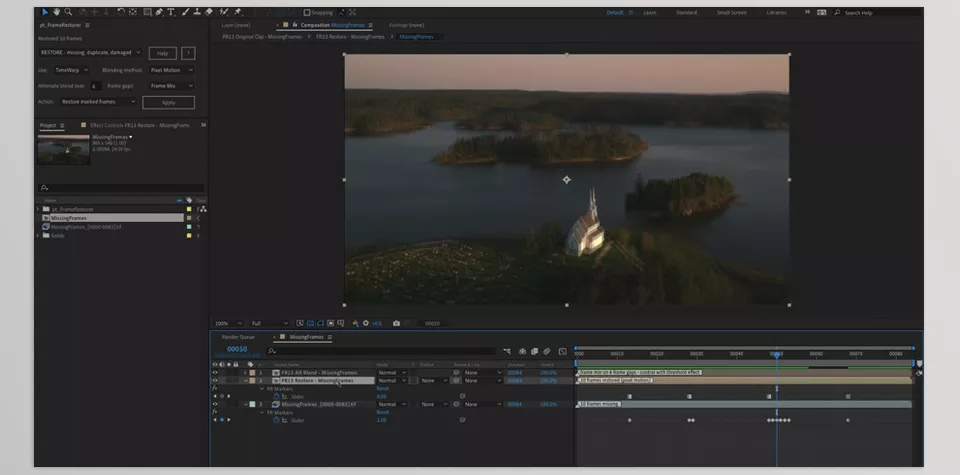Switch to the Render Queue tab
This screenshot has width=960, height=475.
tap(238, 337)
